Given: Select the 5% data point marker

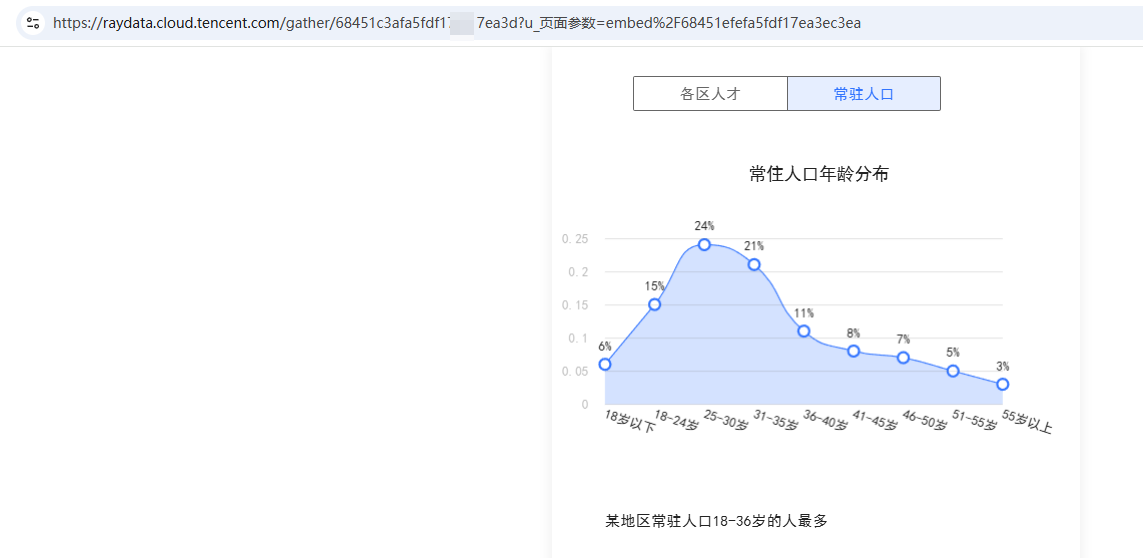Looking at the screenshot, I should [953, 371].
